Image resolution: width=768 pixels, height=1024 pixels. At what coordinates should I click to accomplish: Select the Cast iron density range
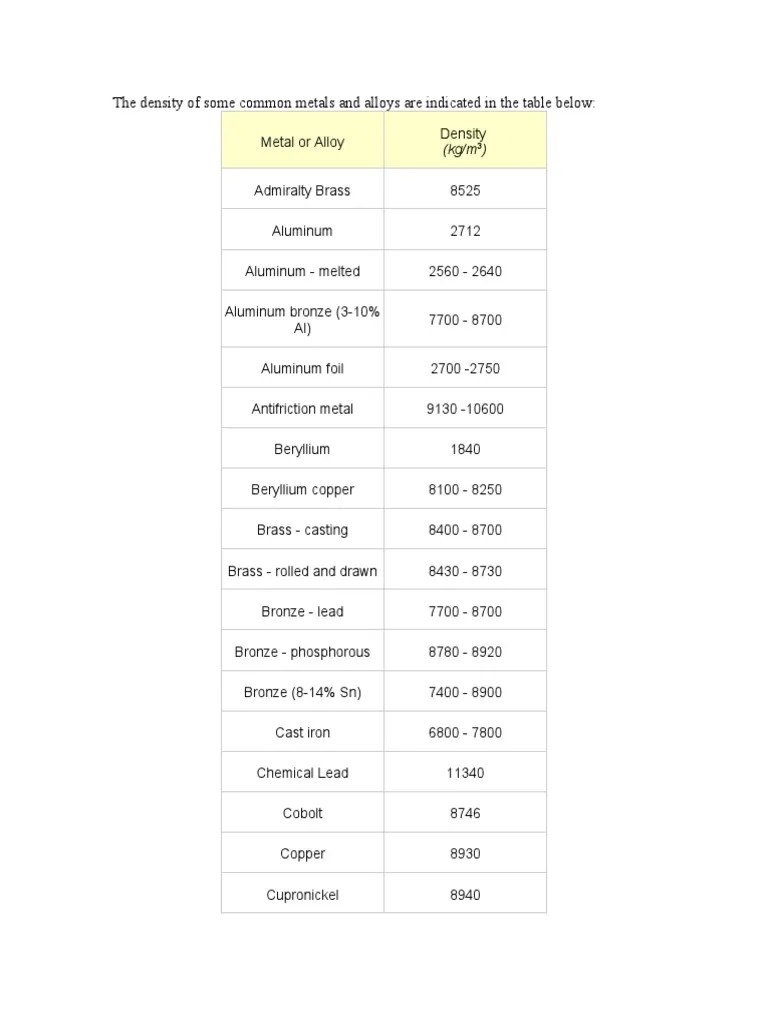pos(465,733)
